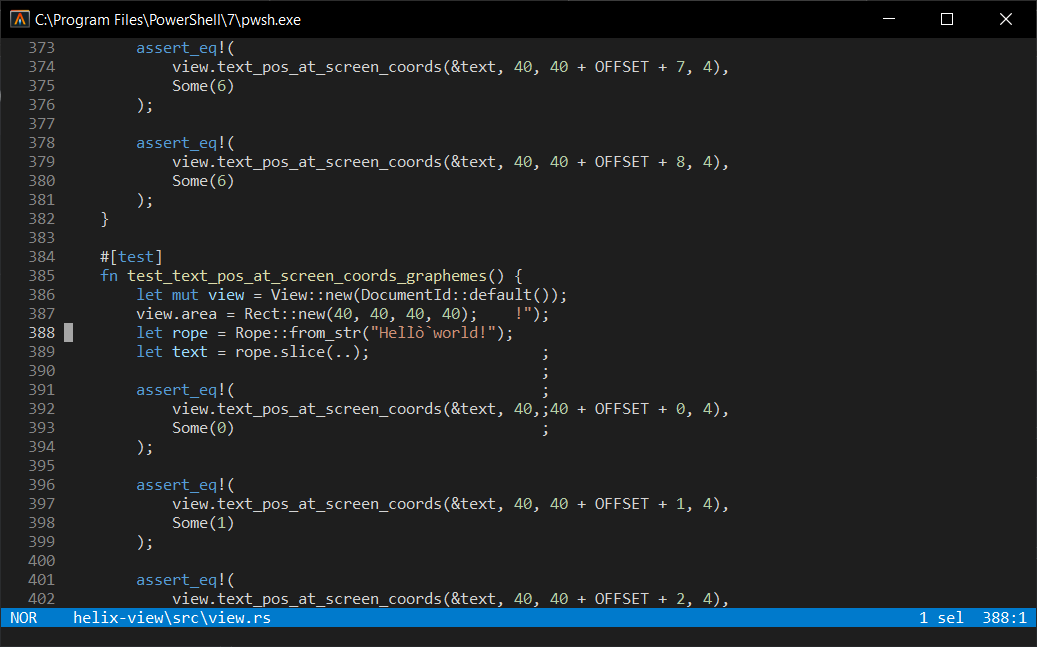Click the ');' on line 399
Image resolution: width=1037 pixels, height=647 pixels.
coord(145,542)
